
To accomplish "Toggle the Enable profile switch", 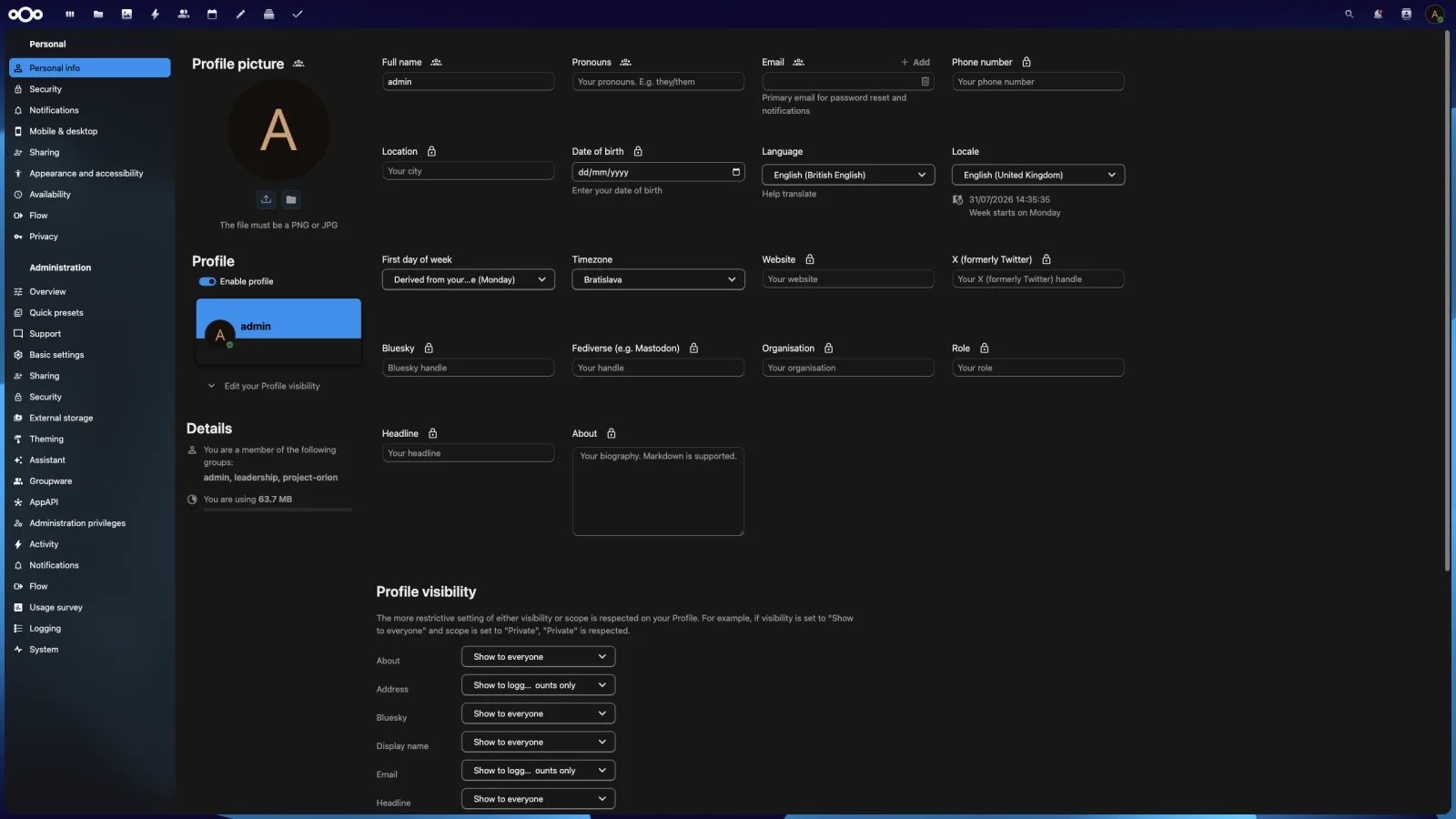I will [x=207, y=281].
